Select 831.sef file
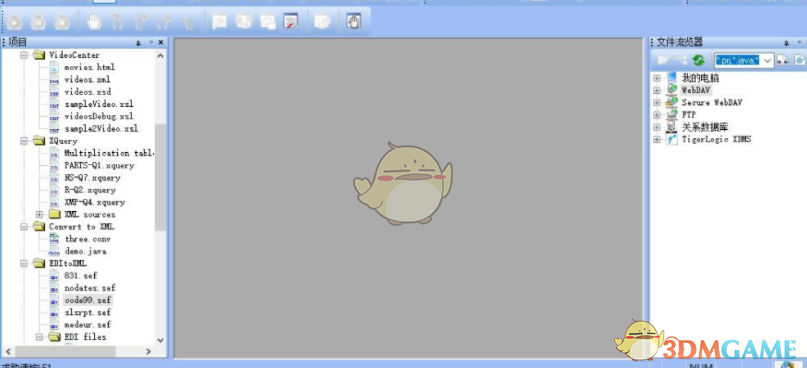This screenshot has height=368, width=807. pyautogui.click(x=81, y=275)
